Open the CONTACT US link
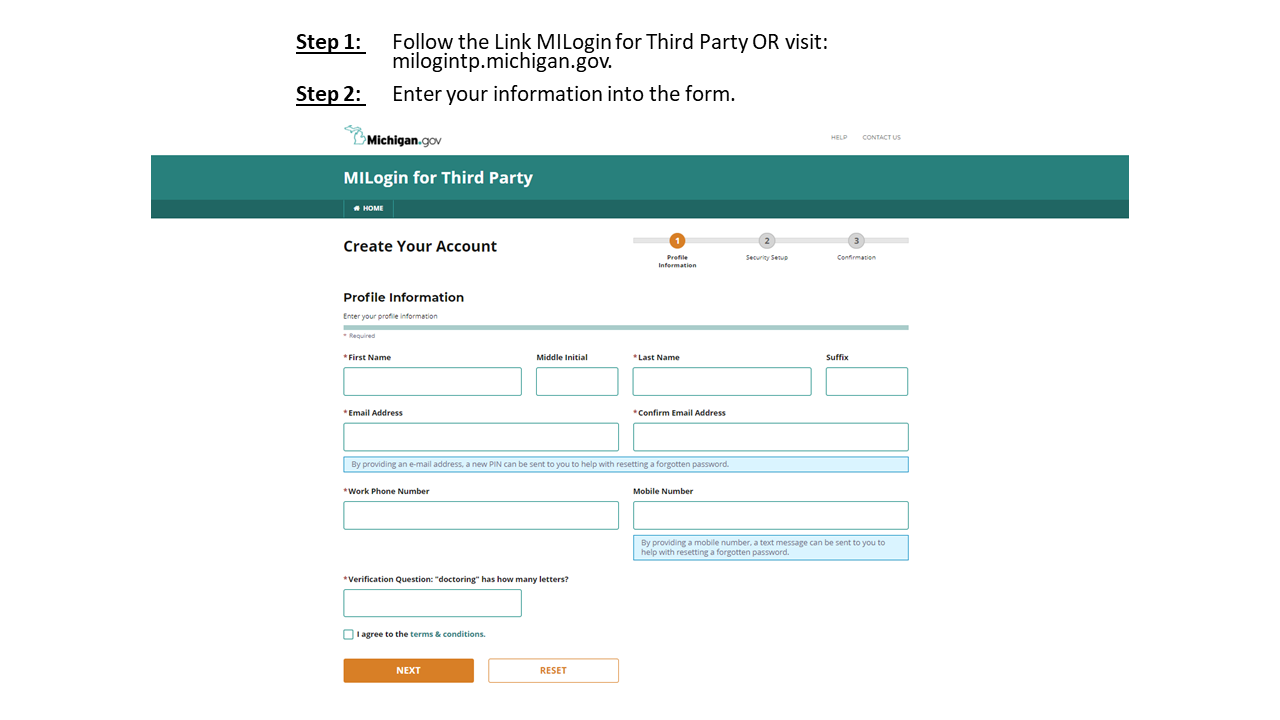Viewport: 1280px width, 720px height. coord(881,138)
